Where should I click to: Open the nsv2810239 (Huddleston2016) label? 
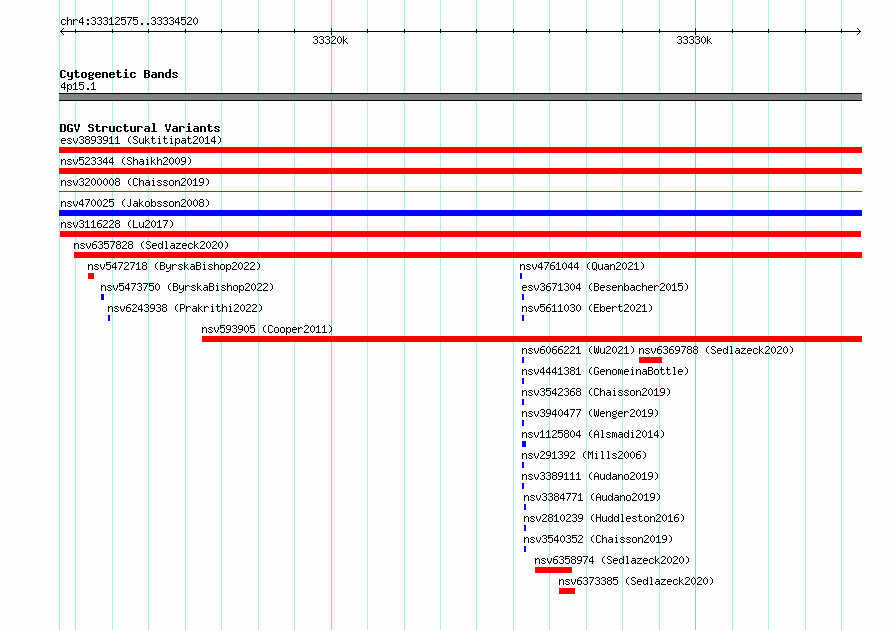click(604, 518)
